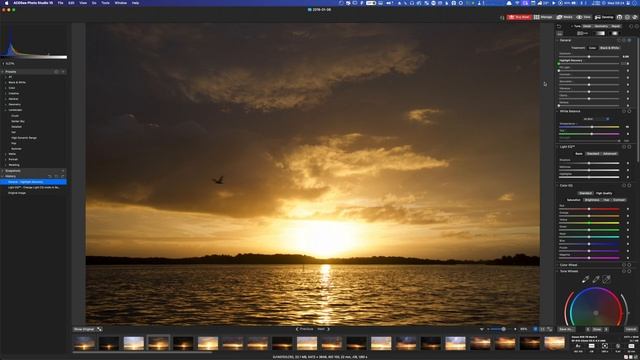Expand the Snapshots panel
640x360 pixels.
click(3, 171)
